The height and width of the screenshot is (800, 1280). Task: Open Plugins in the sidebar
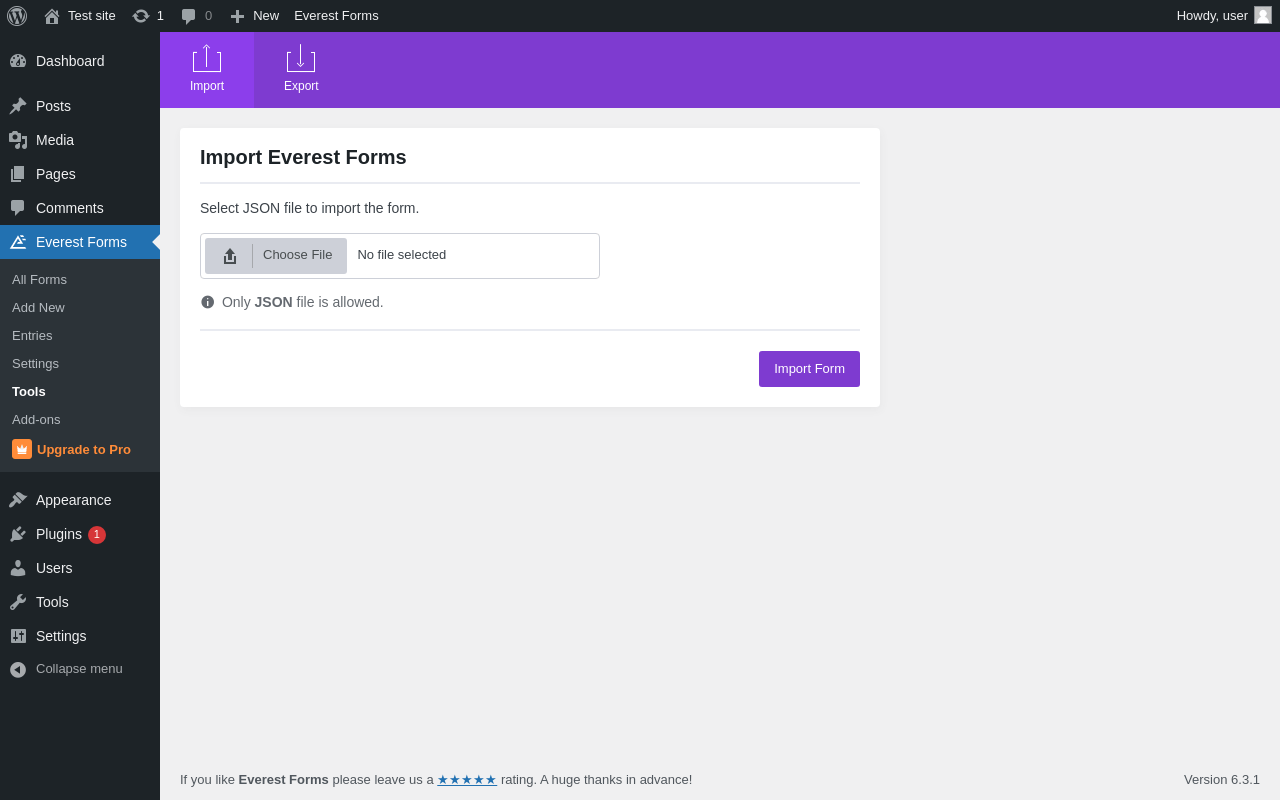[59, 534]
